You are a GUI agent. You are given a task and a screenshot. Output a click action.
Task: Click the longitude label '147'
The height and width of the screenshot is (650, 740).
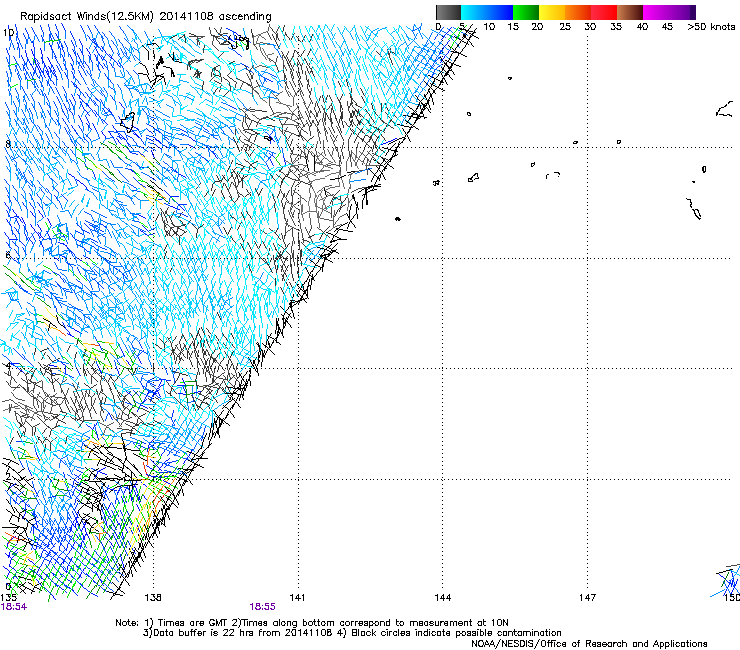point(587,598)
